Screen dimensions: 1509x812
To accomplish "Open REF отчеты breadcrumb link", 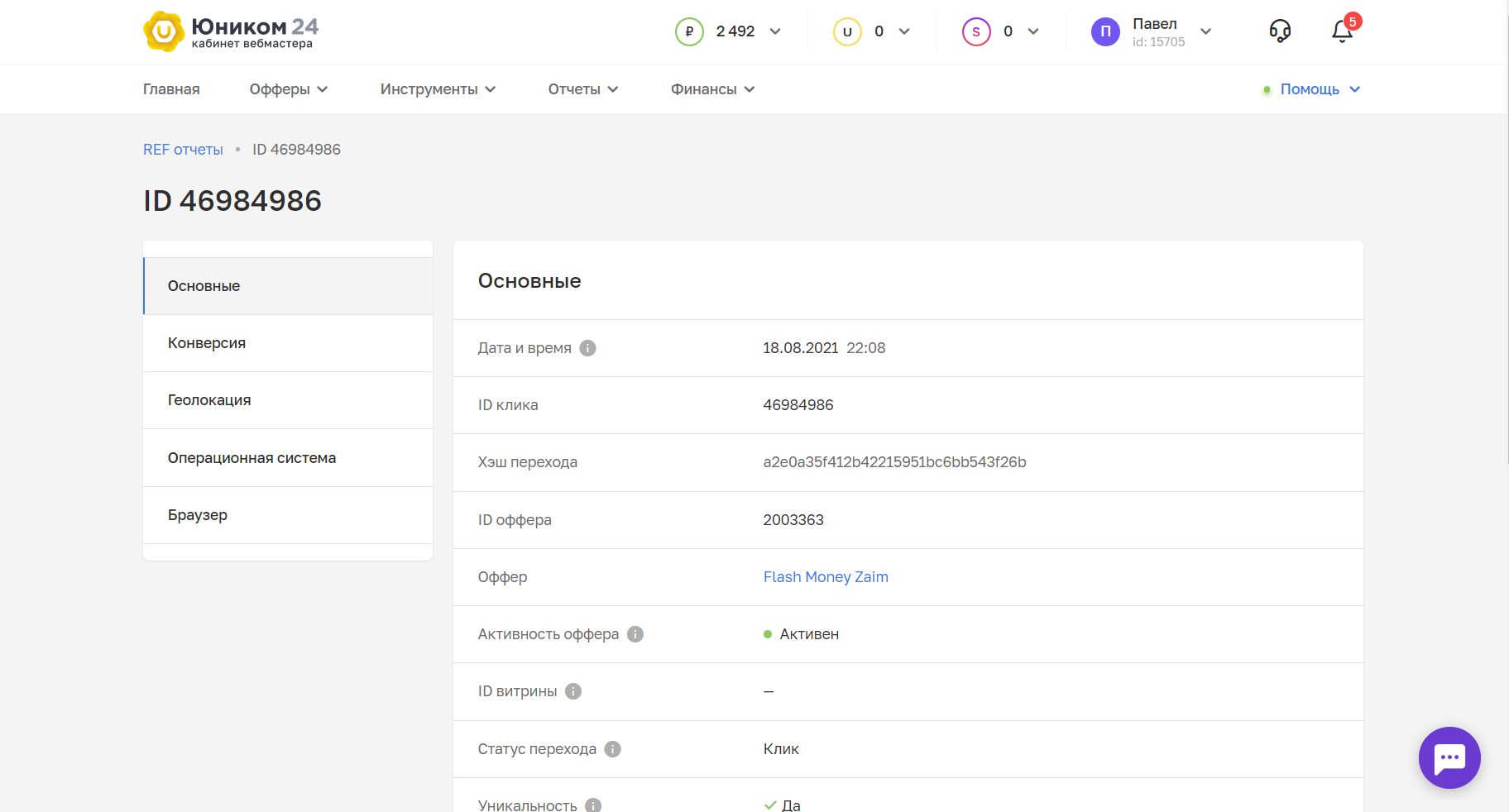I will pos(183,150).
